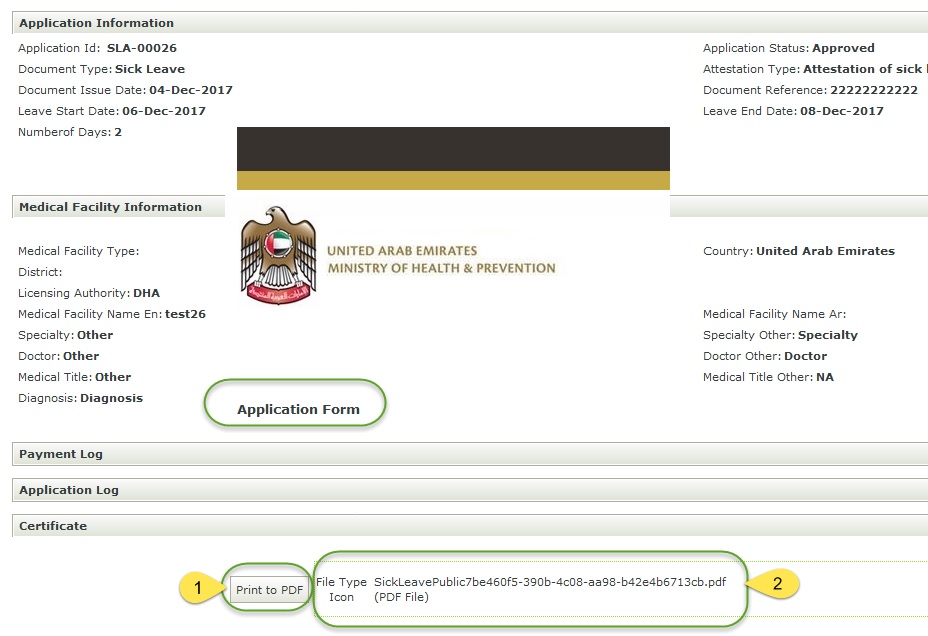Toggle the Certificate section header

click(x=53, y=526)
